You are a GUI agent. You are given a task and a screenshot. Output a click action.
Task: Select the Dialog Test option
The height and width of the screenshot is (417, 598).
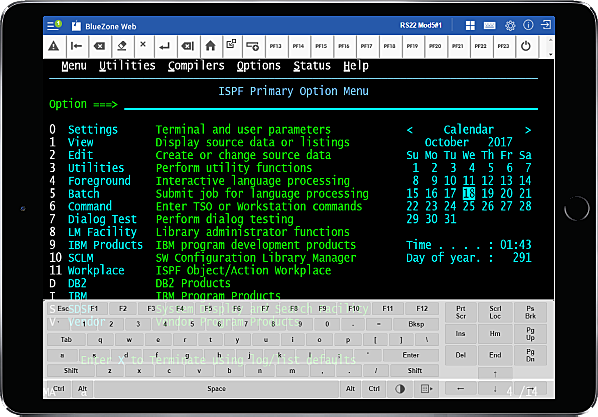click(102, 219)
